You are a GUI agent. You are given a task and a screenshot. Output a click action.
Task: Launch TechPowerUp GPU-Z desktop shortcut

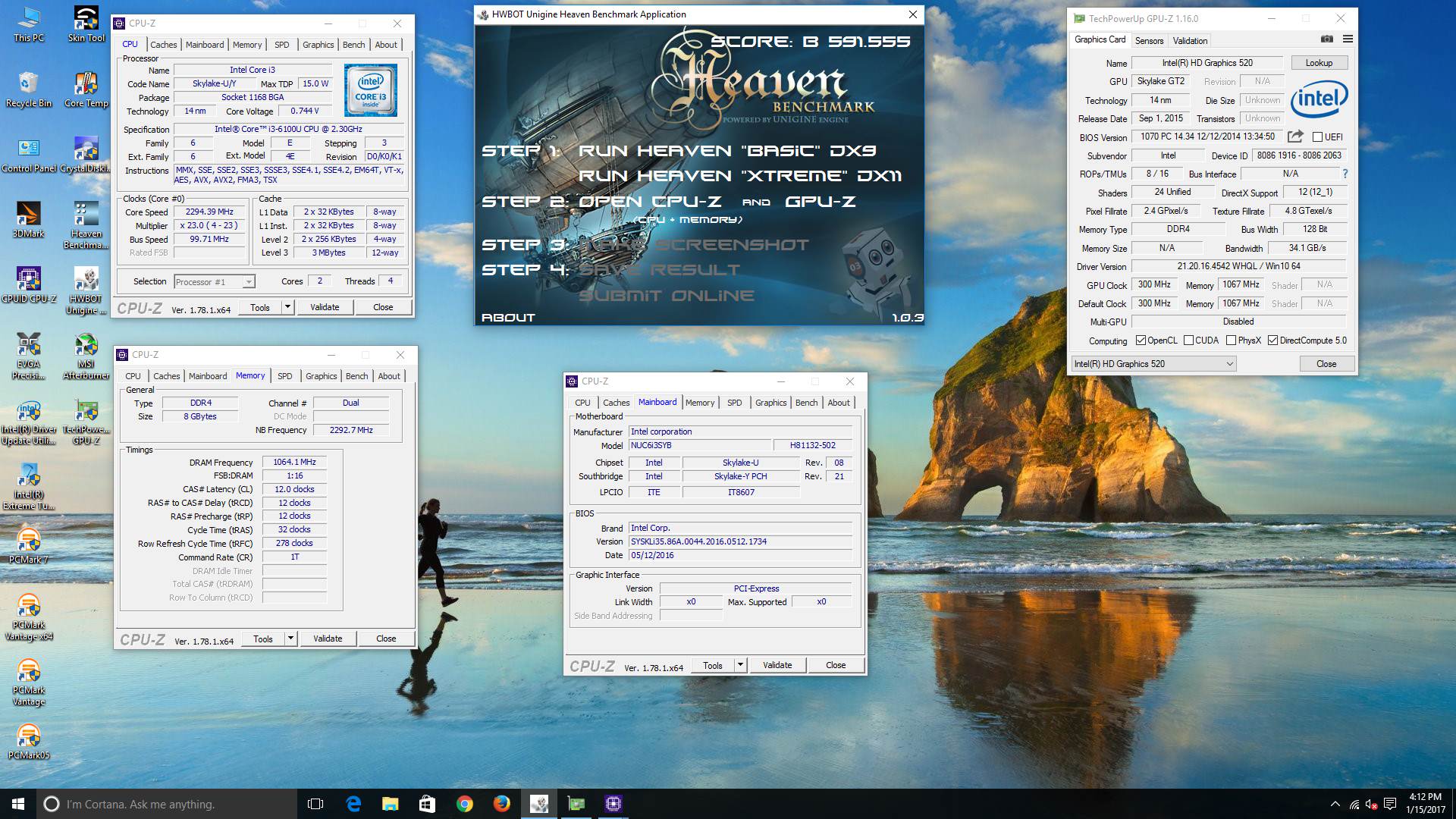[x=86, y=422]
